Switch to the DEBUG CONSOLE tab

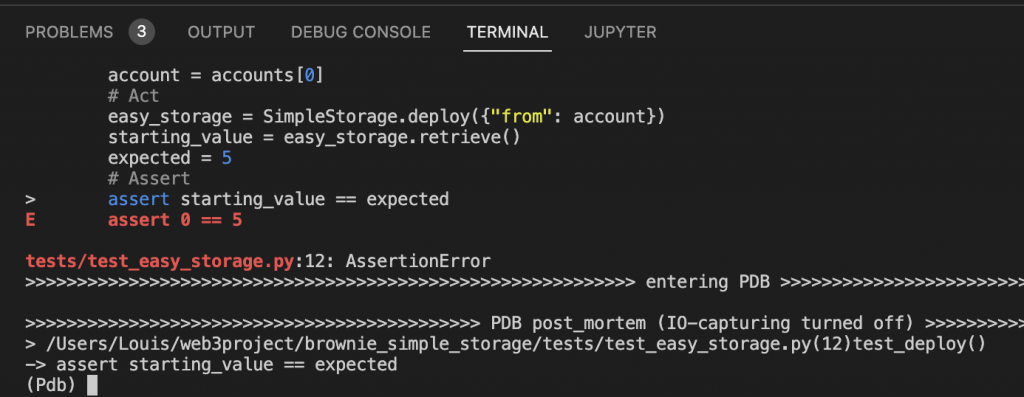pos(360,32)
